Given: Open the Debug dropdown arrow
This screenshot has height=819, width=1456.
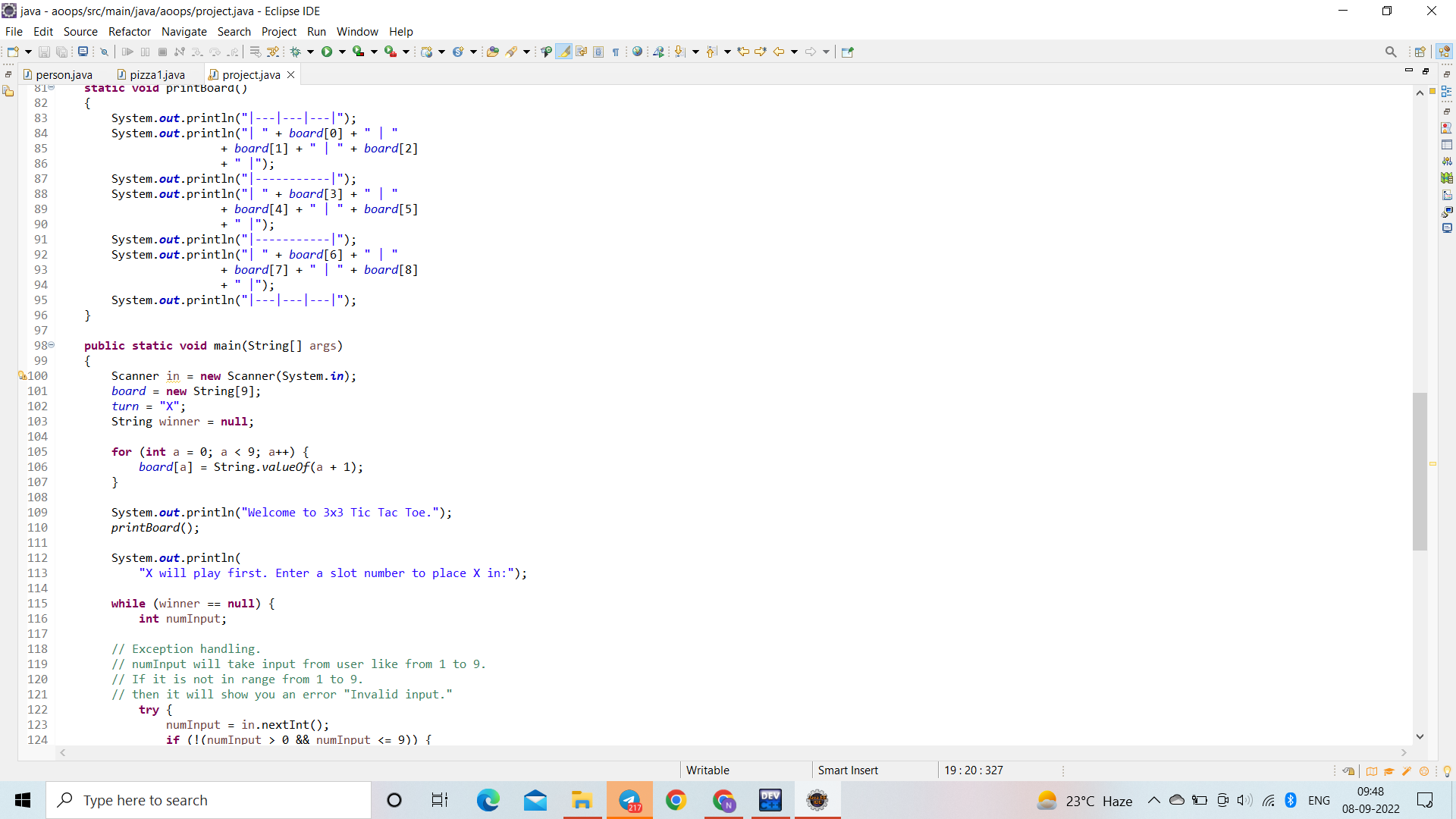Looking at the screenshot, I should pyautogui.click(x=310, y=52).
